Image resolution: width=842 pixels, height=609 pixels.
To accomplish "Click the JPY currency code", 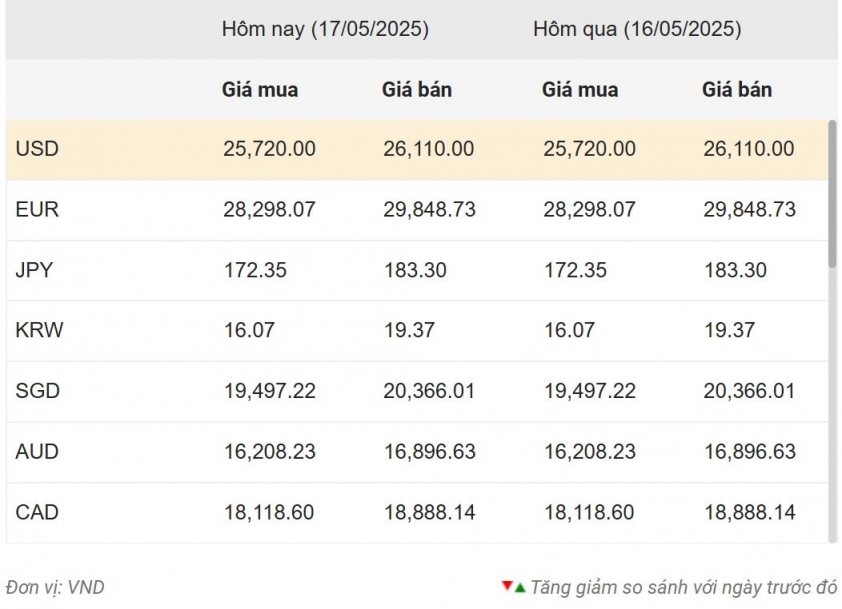I will click(37, 270).
